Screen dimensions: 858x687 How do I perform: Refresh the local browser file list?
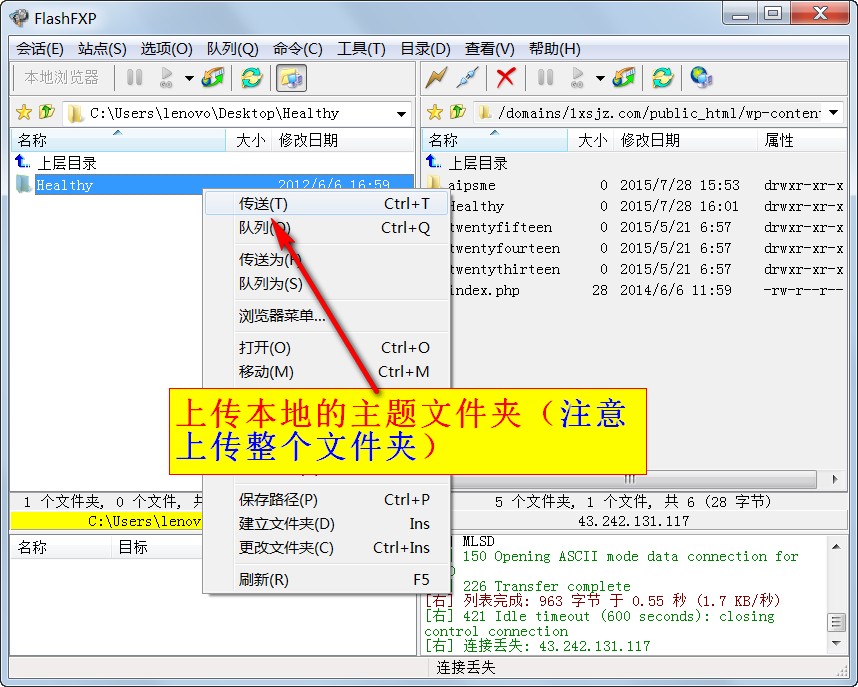click(252, 78)
